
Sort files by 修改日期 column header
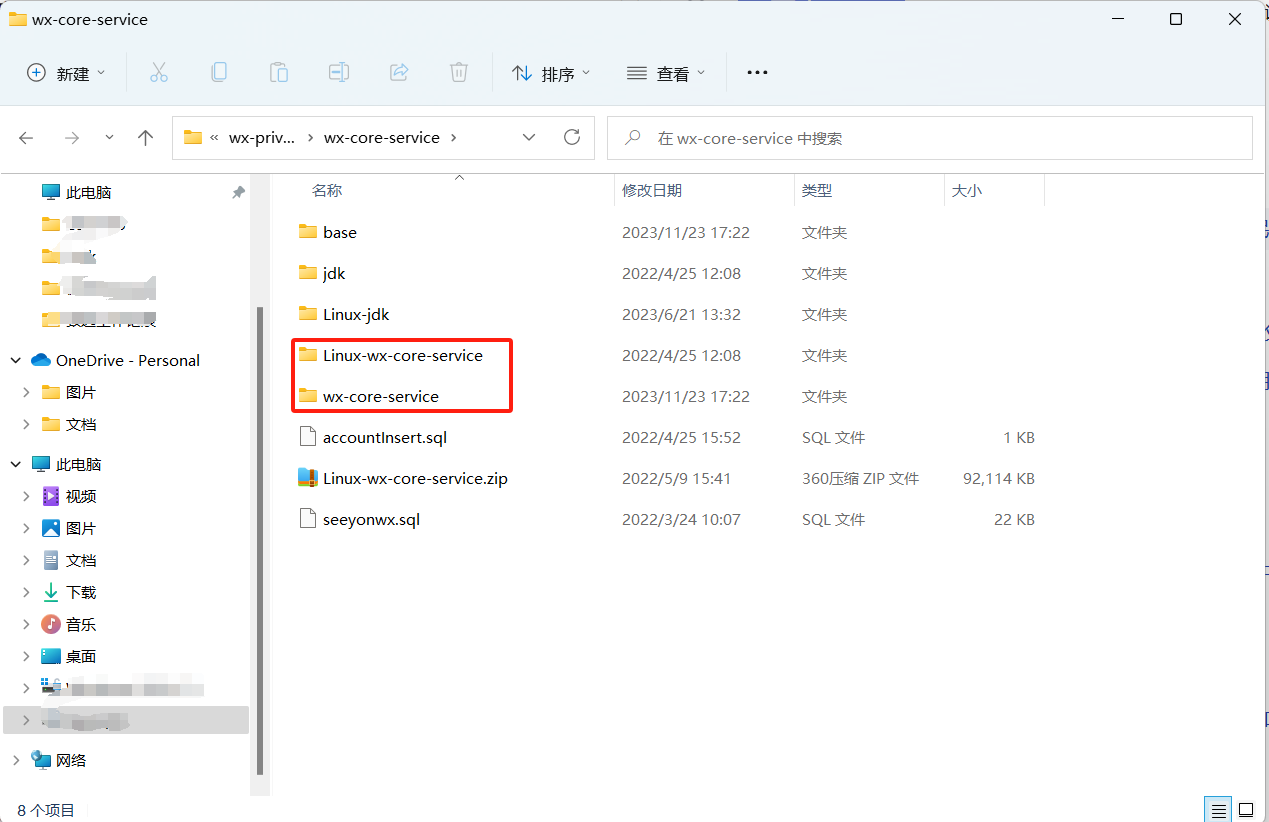tap(652, 190)
